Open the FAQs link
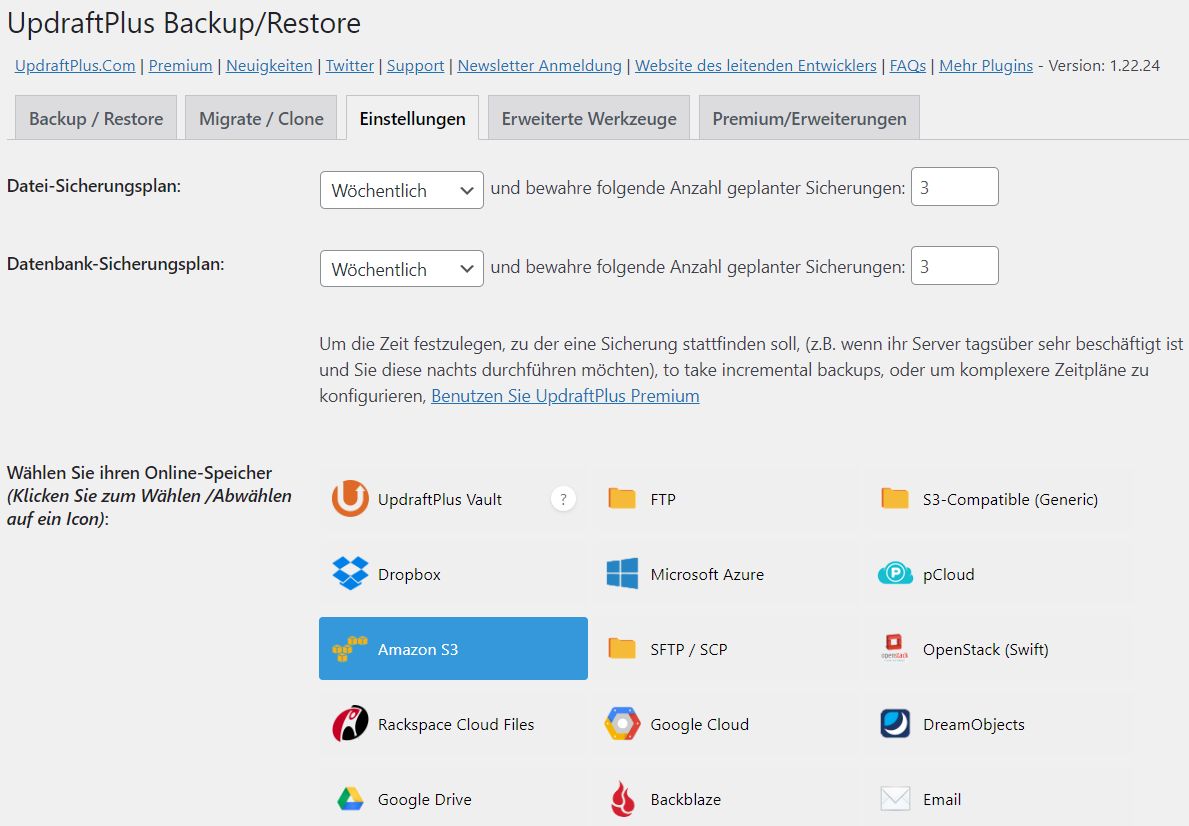This screenshot has width=1189, height=826. (908, 66)
